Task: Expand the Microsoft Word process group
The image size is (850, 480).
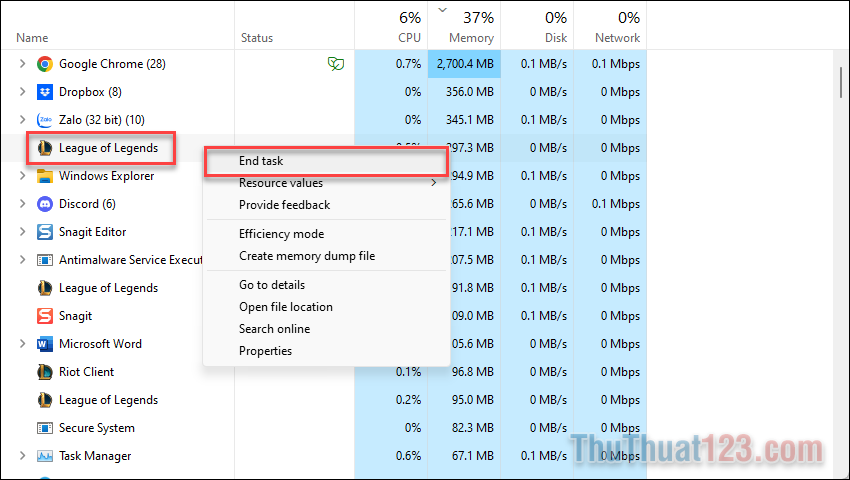Action: click(x=22, y=344)
